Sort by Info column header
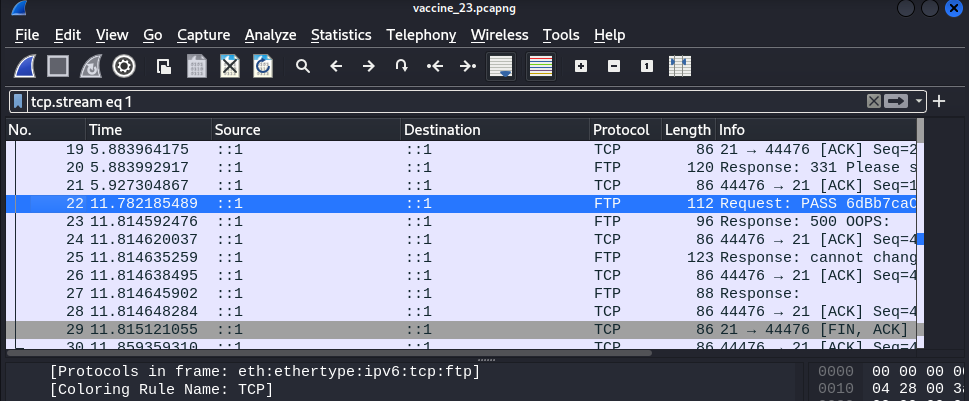 pos(815,130)
